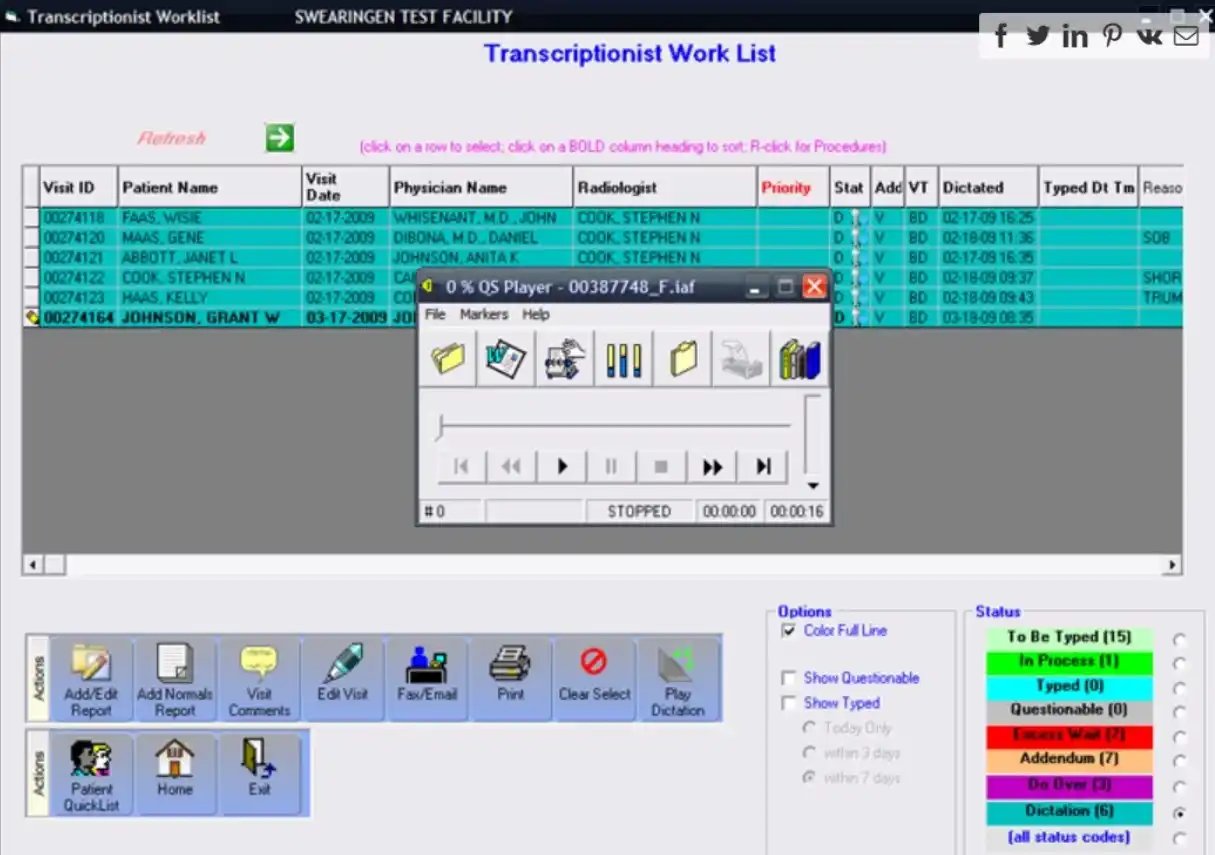Select the (all status codes) radio button
The width and height of the screenshot is (1215, 855).
(x=1180, y=838)
